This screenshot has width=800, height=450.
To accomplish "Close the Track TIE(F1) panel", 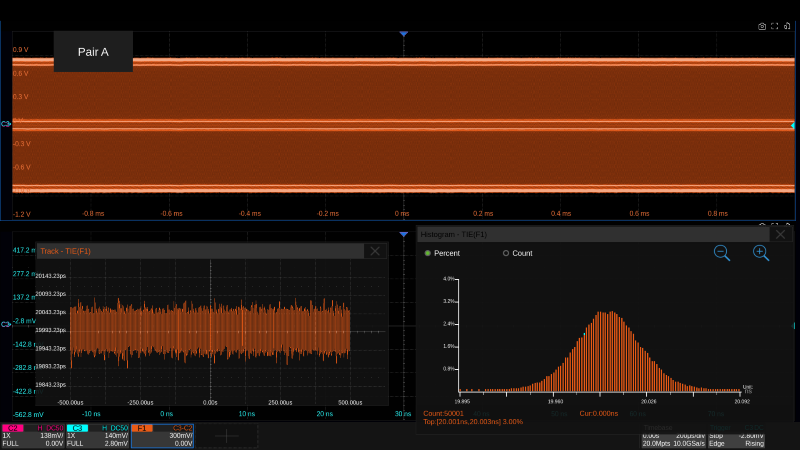I will point(375,251).
